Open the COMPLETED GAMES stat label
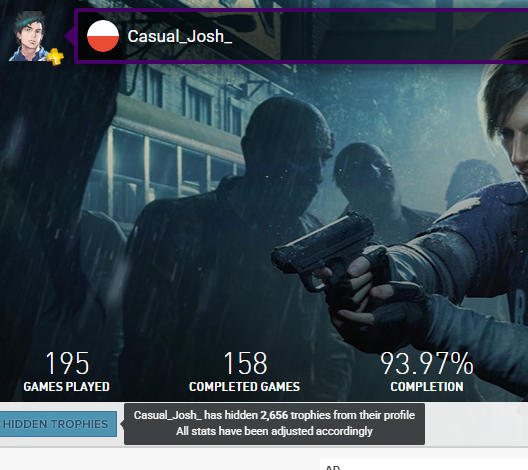 pos(244,387)
